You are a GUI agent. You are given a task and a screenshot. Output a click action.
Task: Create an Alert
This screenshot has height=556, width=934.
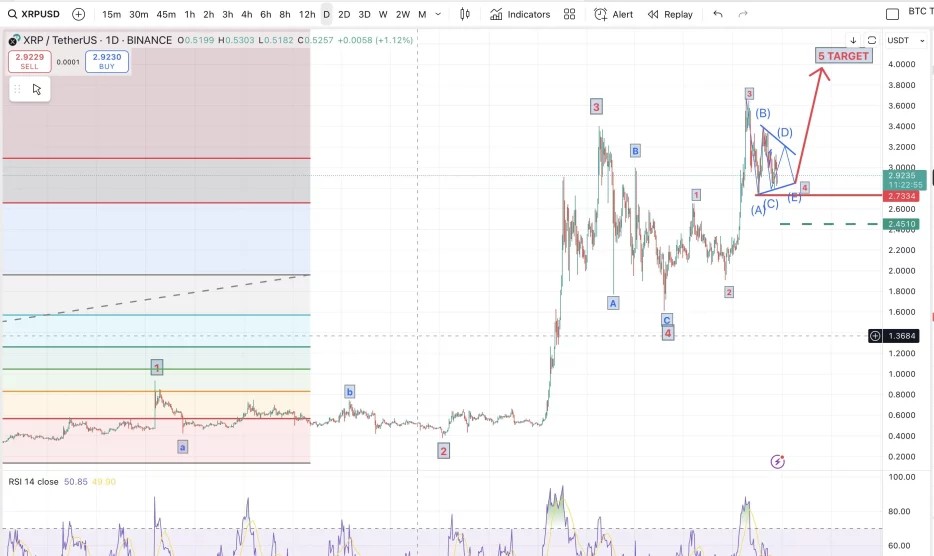(614, 14)
